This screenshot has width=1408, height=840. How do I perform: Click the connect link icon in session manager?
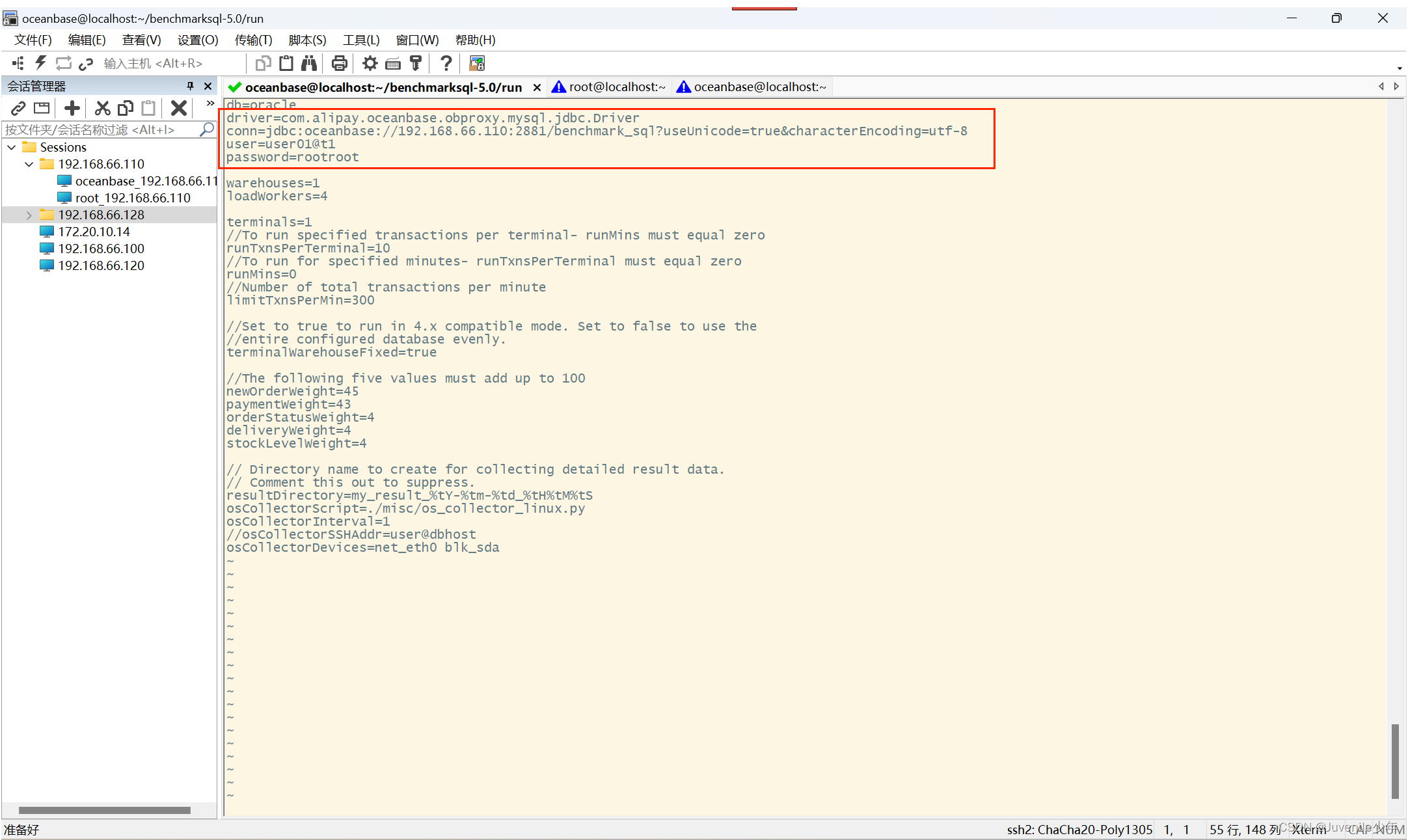point(18,108)
